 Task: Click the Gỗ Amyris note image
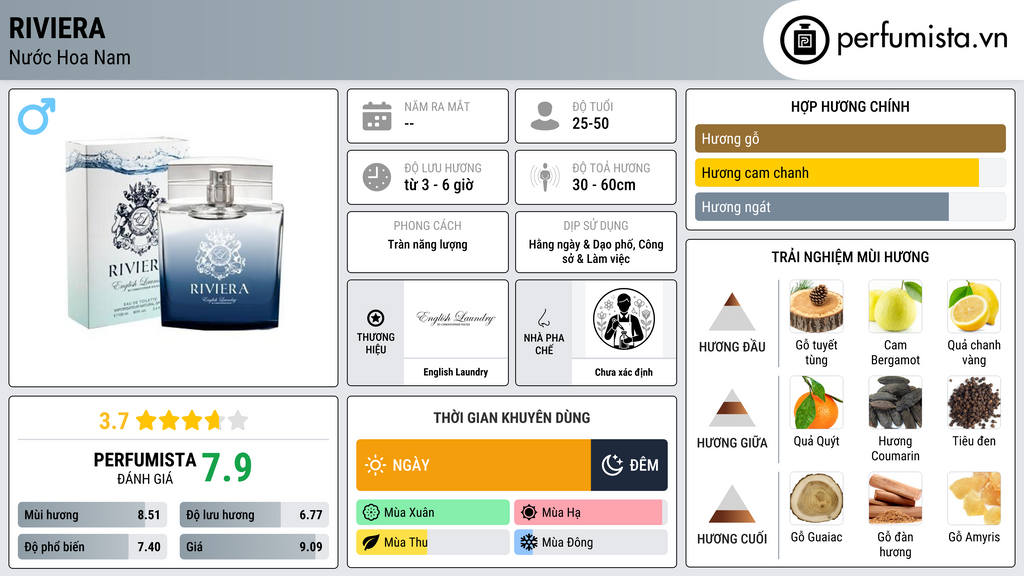point(974,499)
